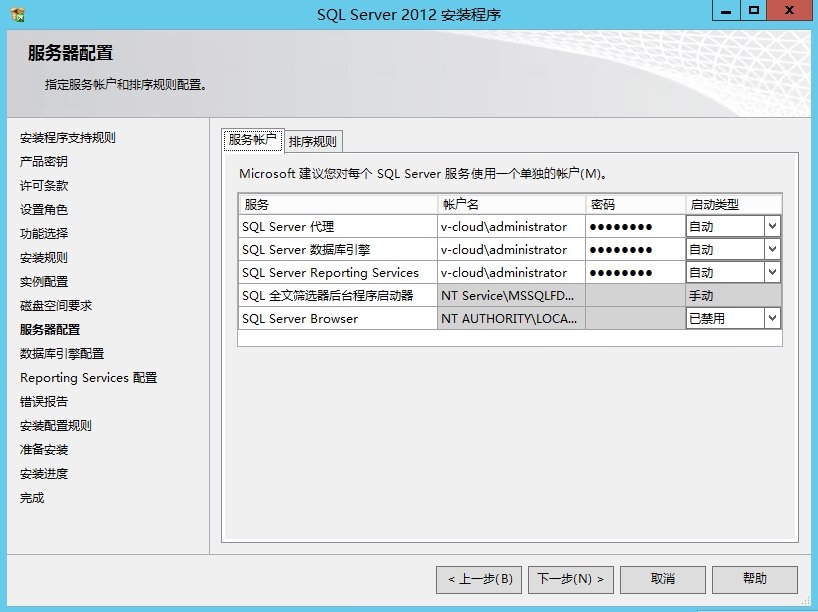This screenshot has height=612, width=818.
Task: Click the Reporting Services 配置 sidebar step
Action: (89, 378)
